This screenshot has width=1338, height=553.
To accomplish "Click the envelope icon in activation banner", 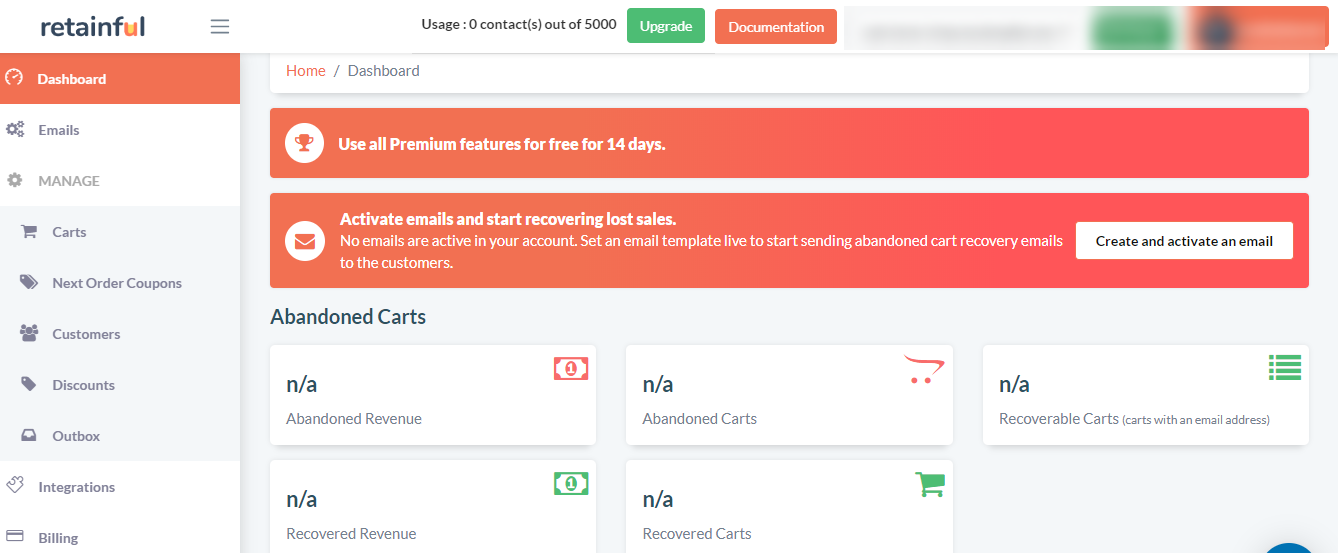I will click(305, 241).
